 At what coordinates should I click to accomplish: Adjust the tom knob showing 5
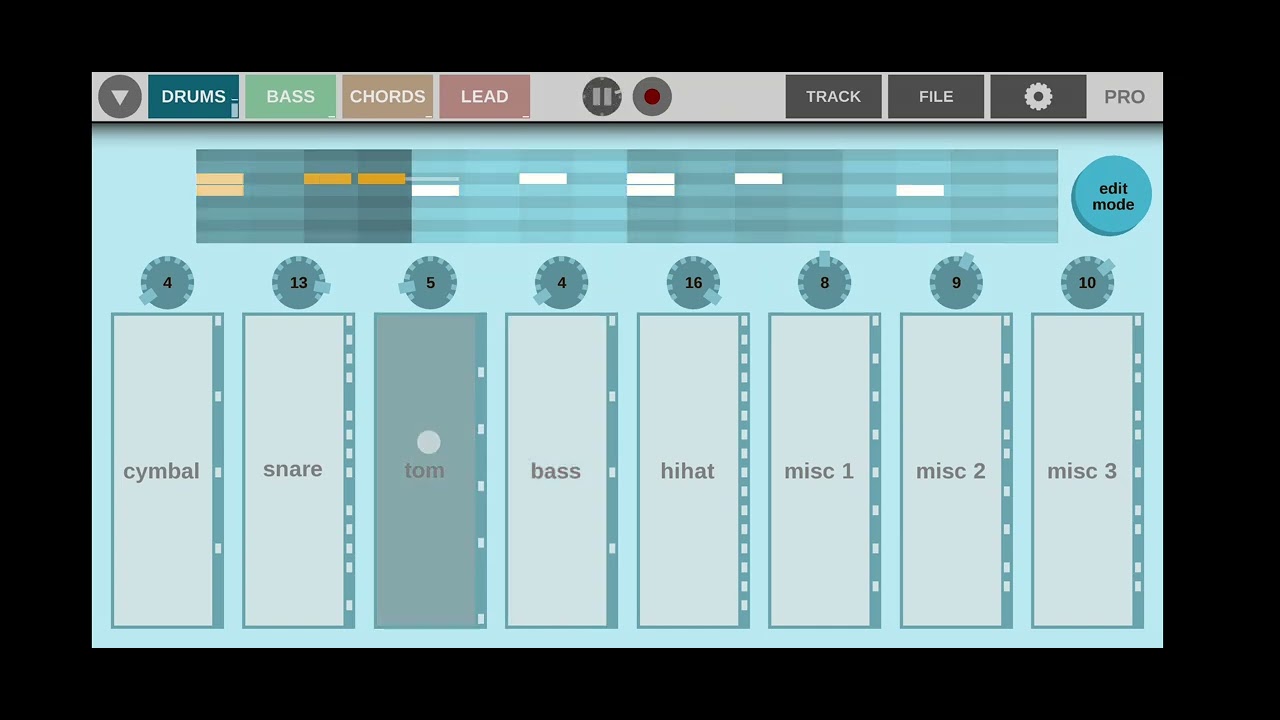430,283
